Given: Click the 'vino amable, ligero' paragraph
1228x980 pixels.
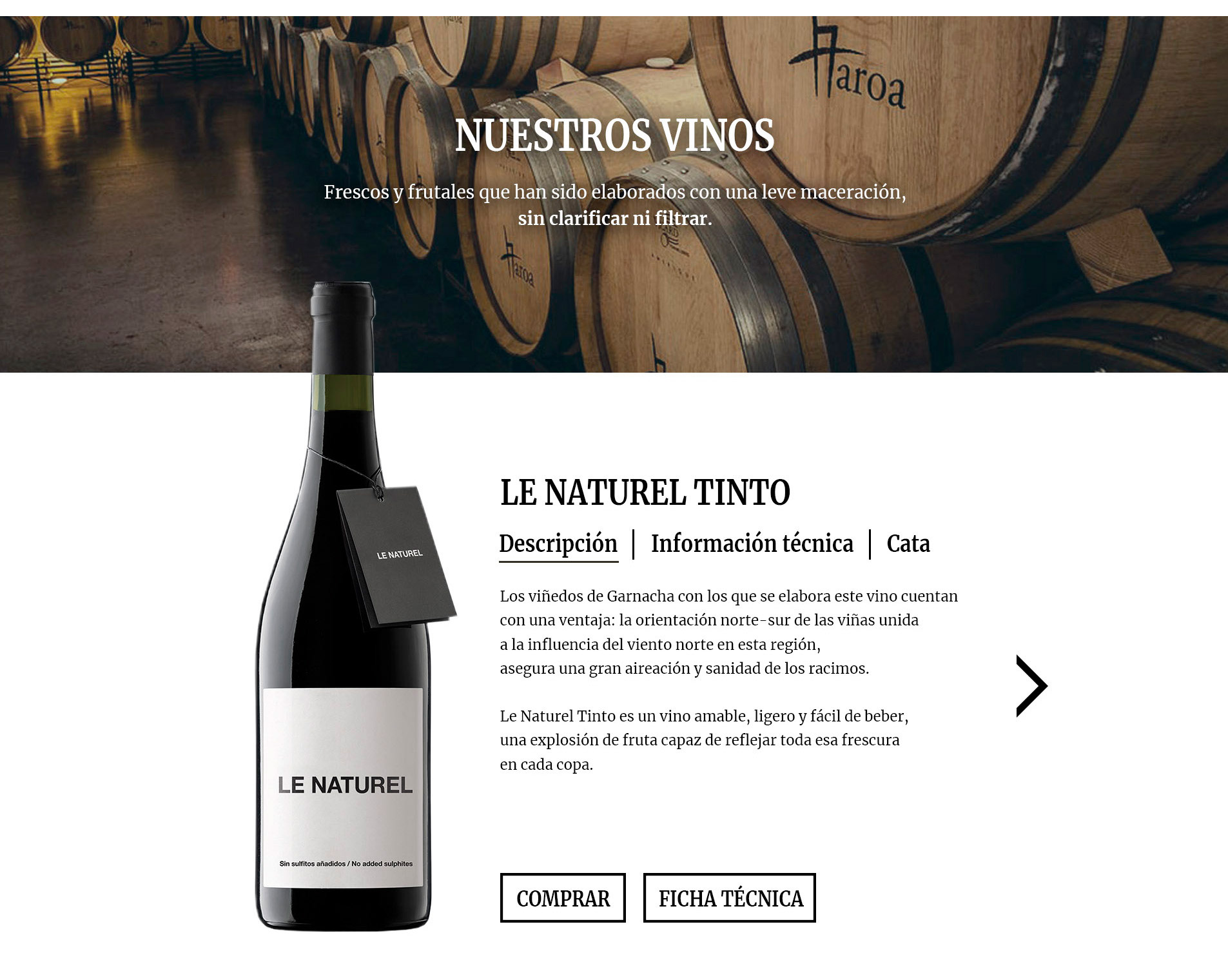Looking at the screenshot, I should (704, 740).
